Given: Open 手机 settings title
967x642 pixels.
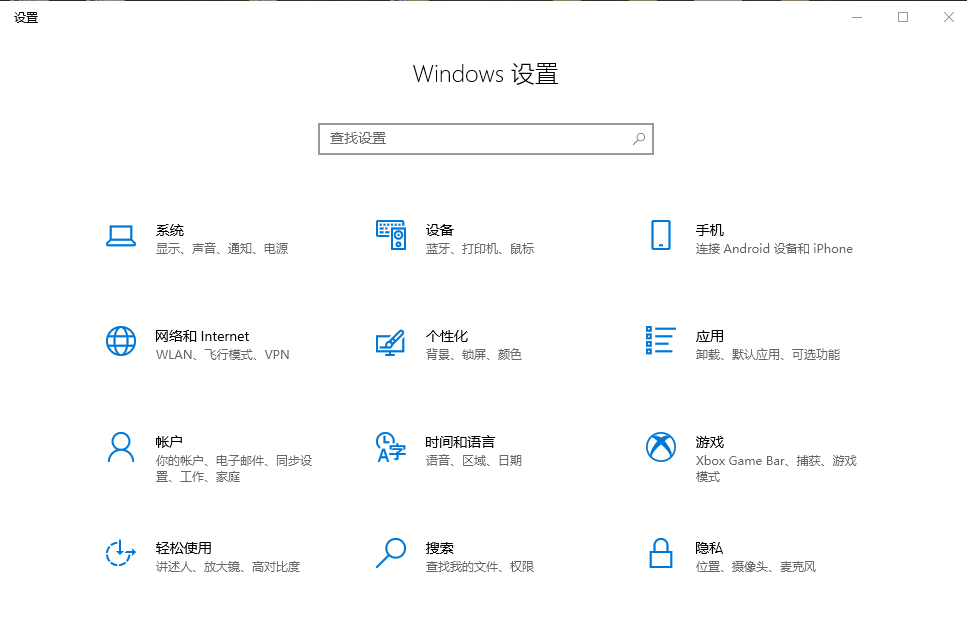Looking at the screenshot, I should (x=710, y=231).
